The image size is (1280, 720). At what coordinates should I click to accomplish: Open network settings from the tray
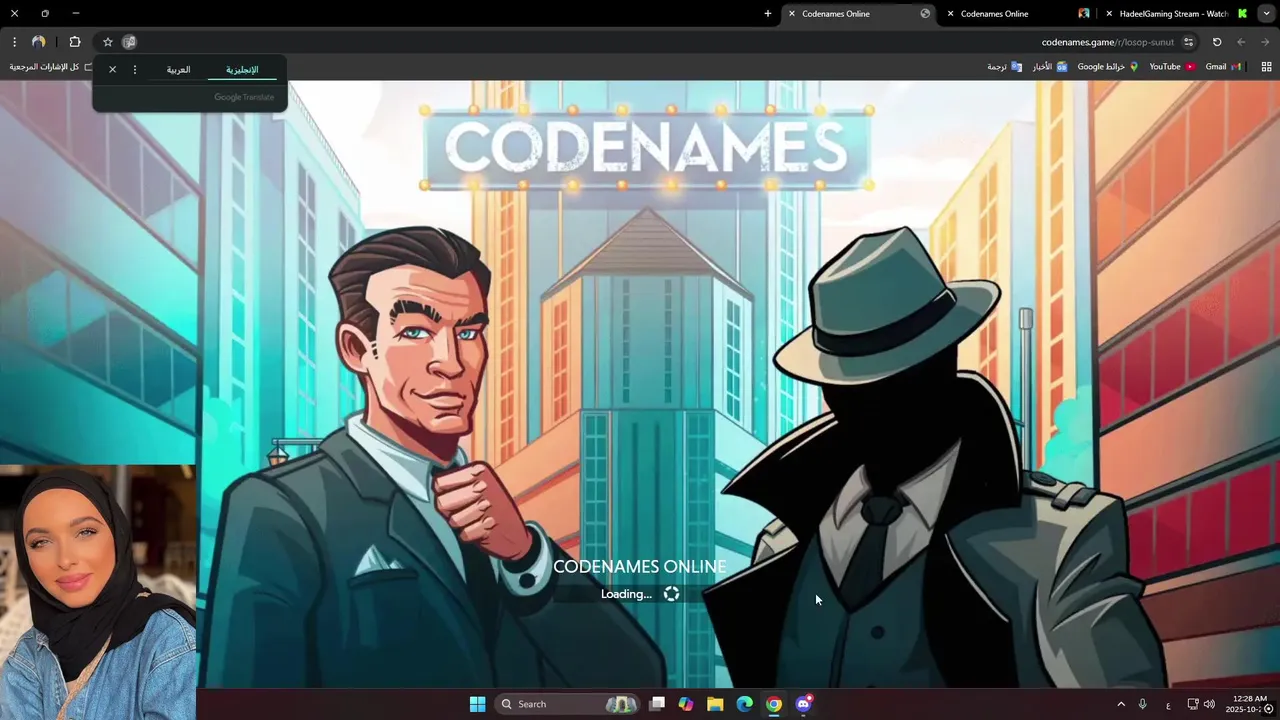[1193, 704]
